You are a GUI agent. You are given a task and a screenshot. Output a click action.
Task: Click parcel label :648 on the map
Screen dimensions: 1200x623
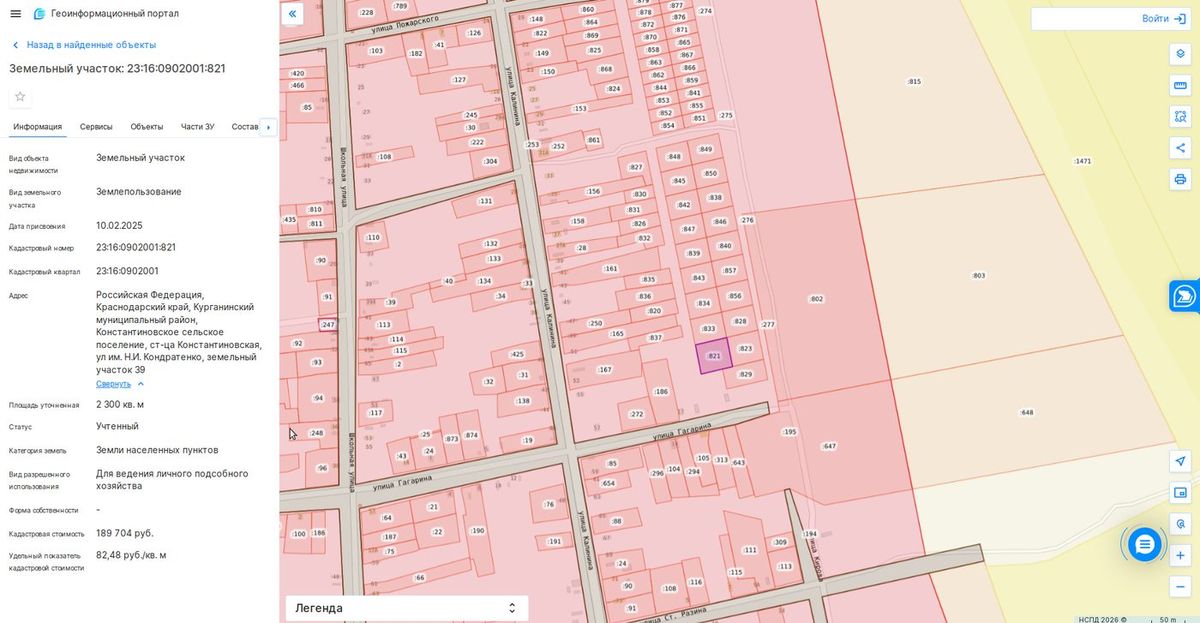[1026, 412]
